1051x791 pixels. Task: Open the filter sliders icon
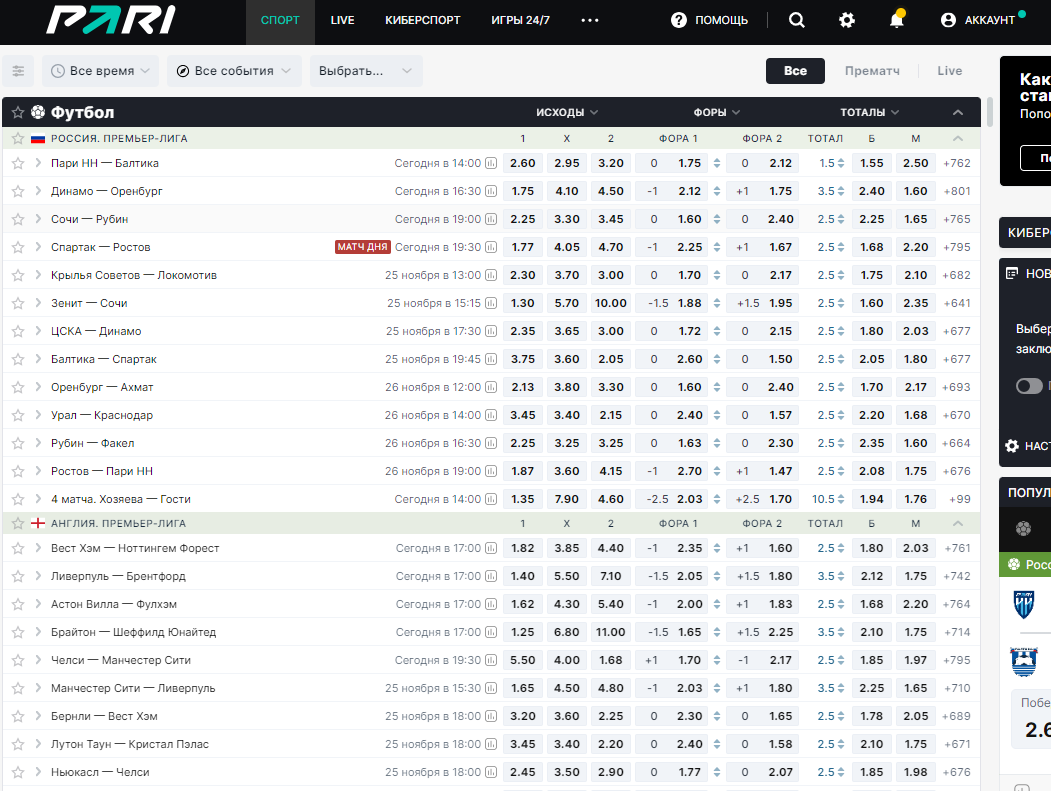coord(18,71)
